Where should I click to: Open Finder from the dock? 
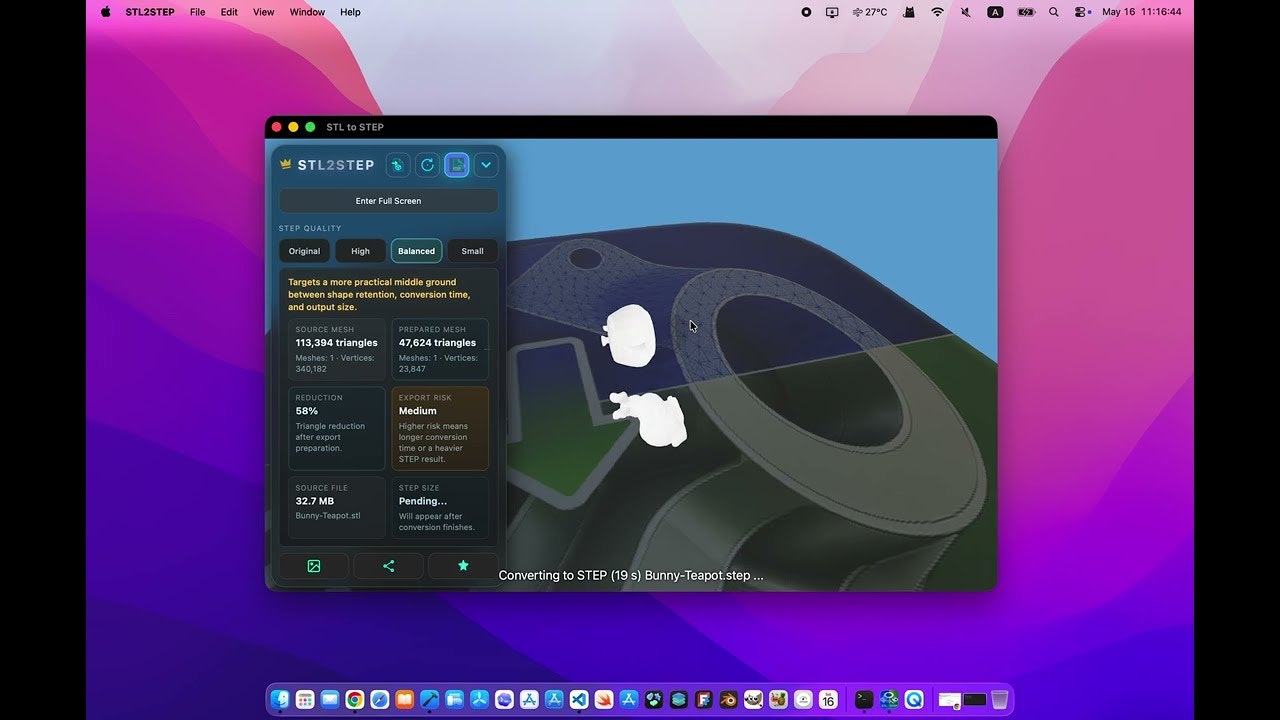click(x=280, y=700)
